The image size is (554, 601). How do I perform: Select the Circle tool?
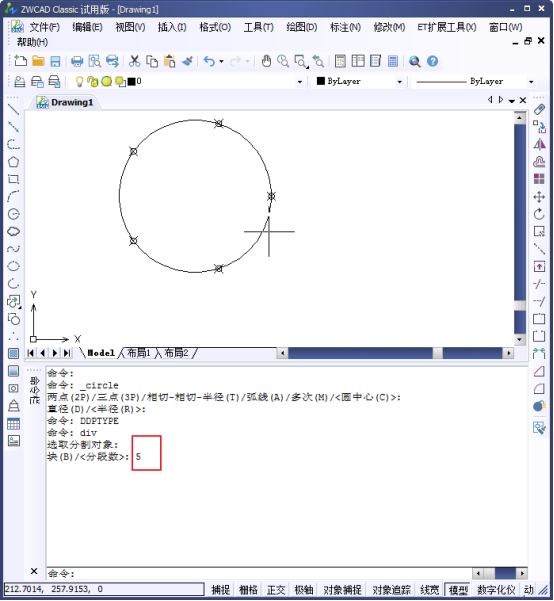[13, 214]
